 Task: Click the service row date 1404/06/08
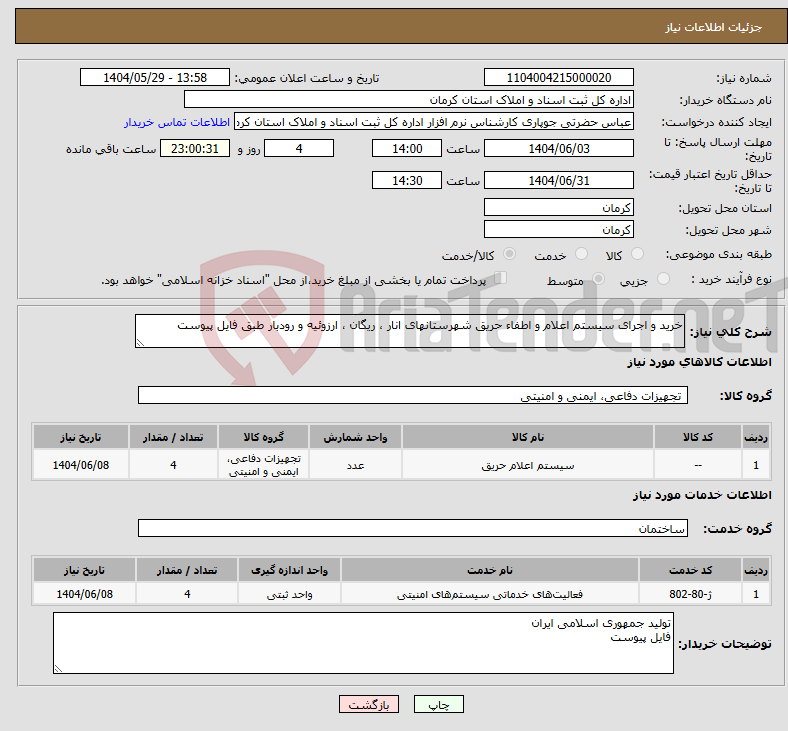click(x=84, y=593)
